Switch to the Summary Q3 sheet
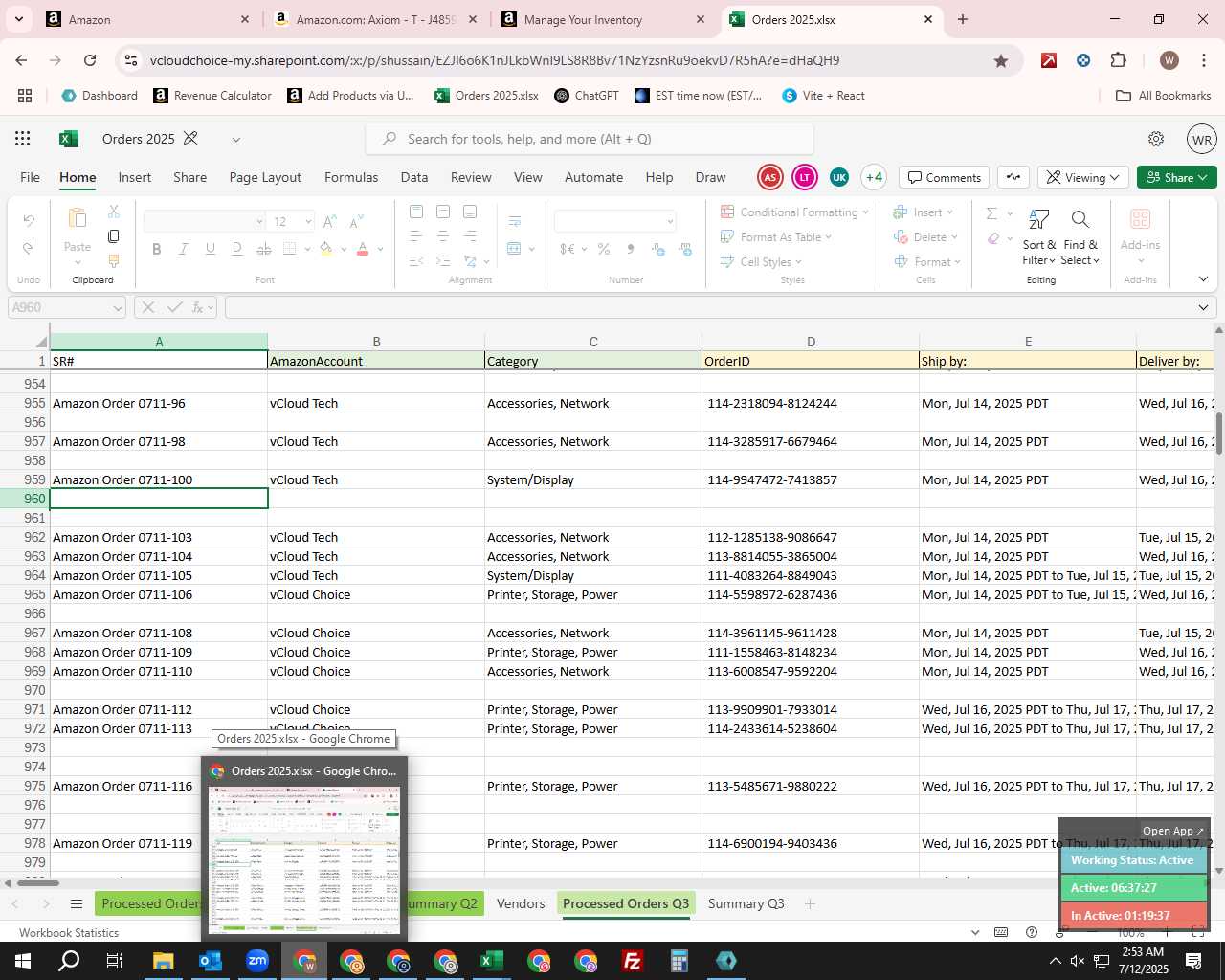This screenshot has width=1225, height=980. coord(746,903)
